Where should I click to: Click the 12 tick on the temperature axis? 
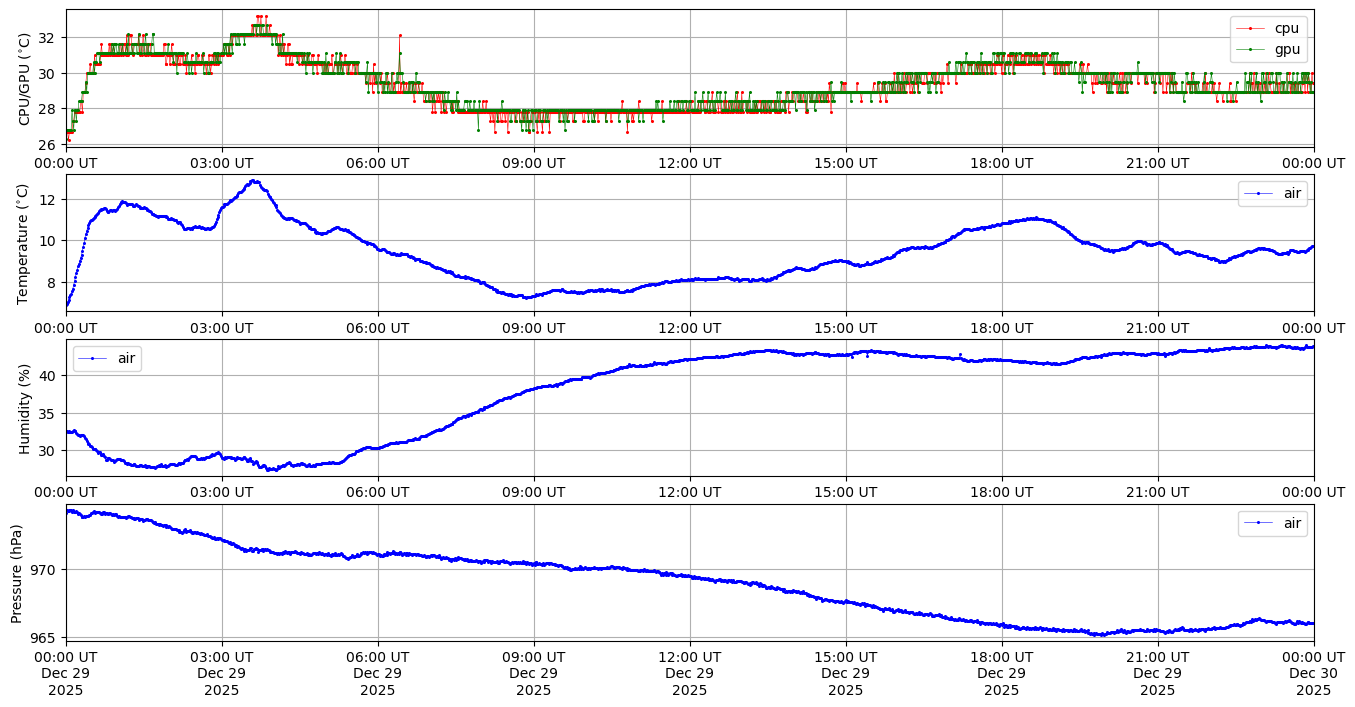(50, 199)
